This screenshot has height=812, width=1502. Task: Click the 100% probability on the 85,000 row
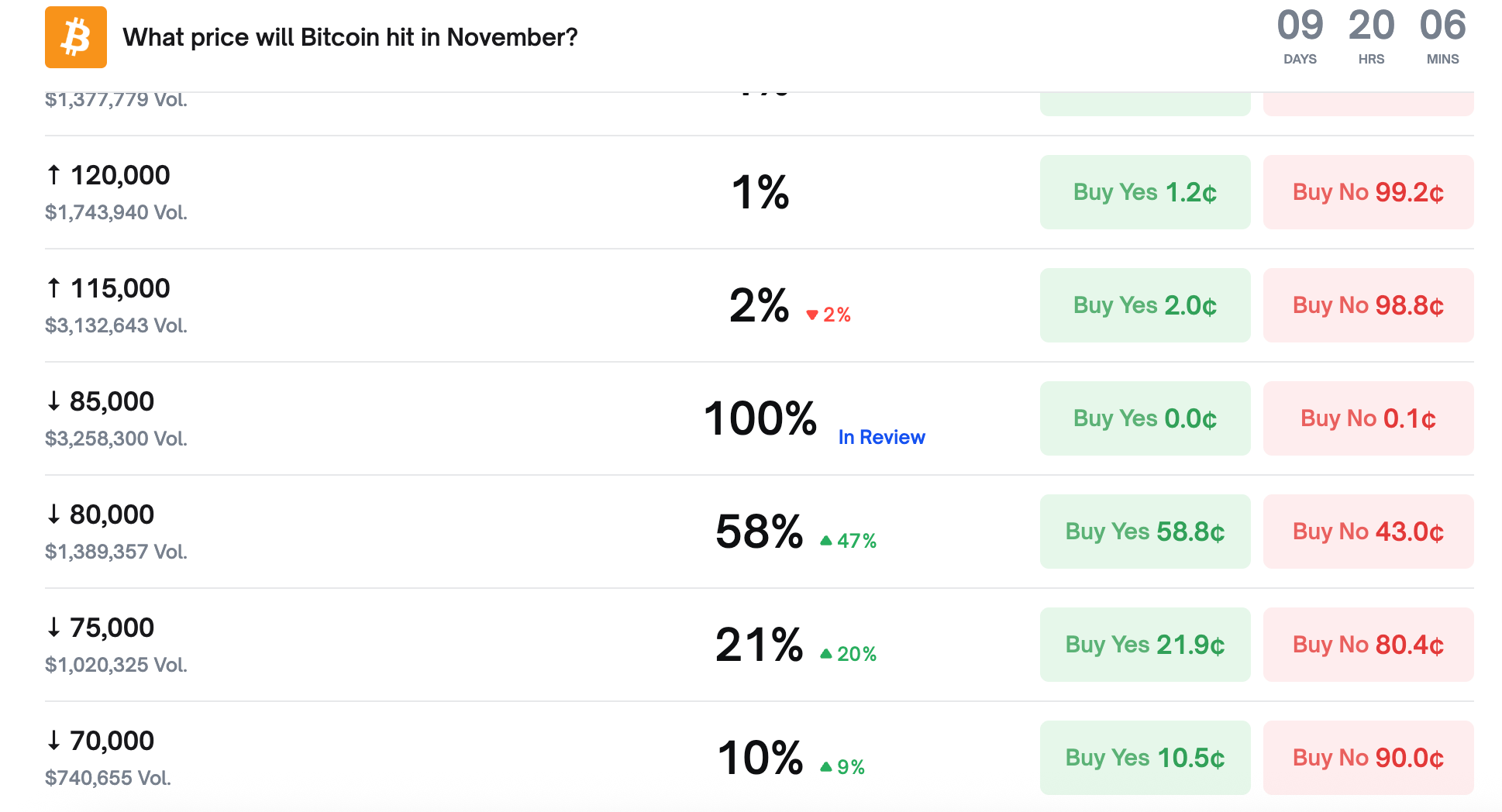tap(760, 418)
